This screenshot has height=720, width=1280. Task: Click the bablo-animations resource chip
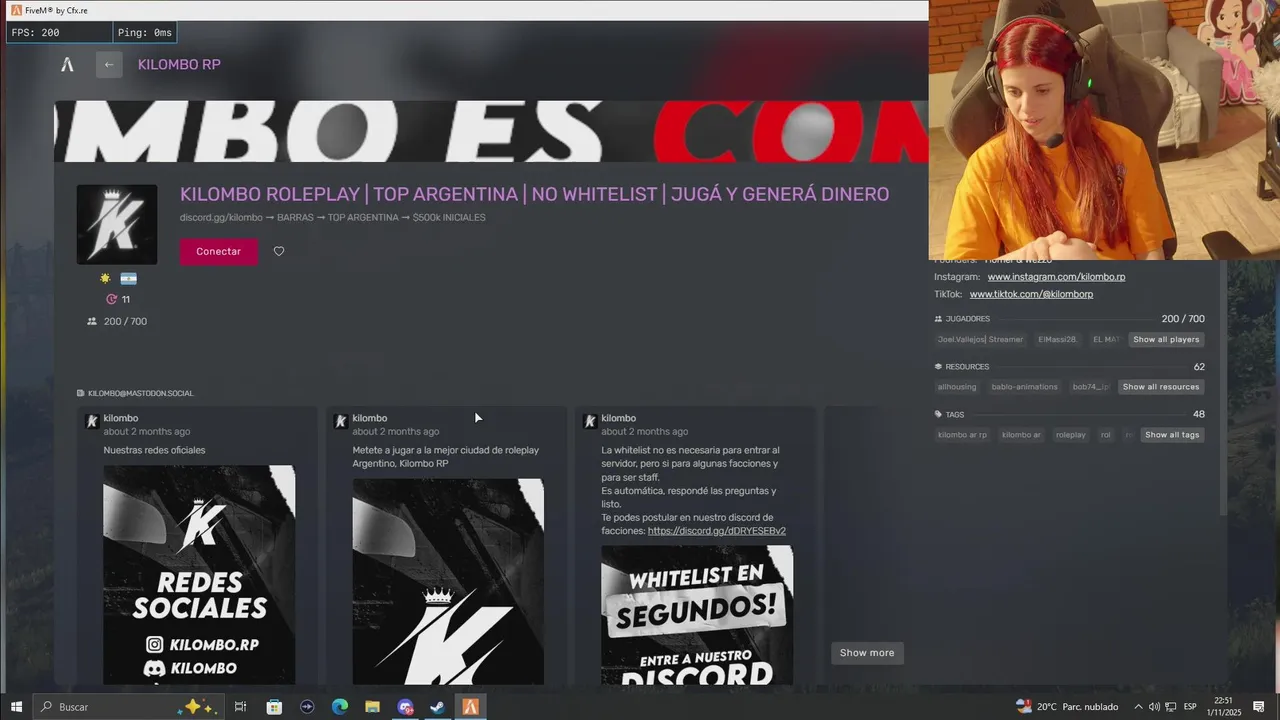pos(1025,387)
